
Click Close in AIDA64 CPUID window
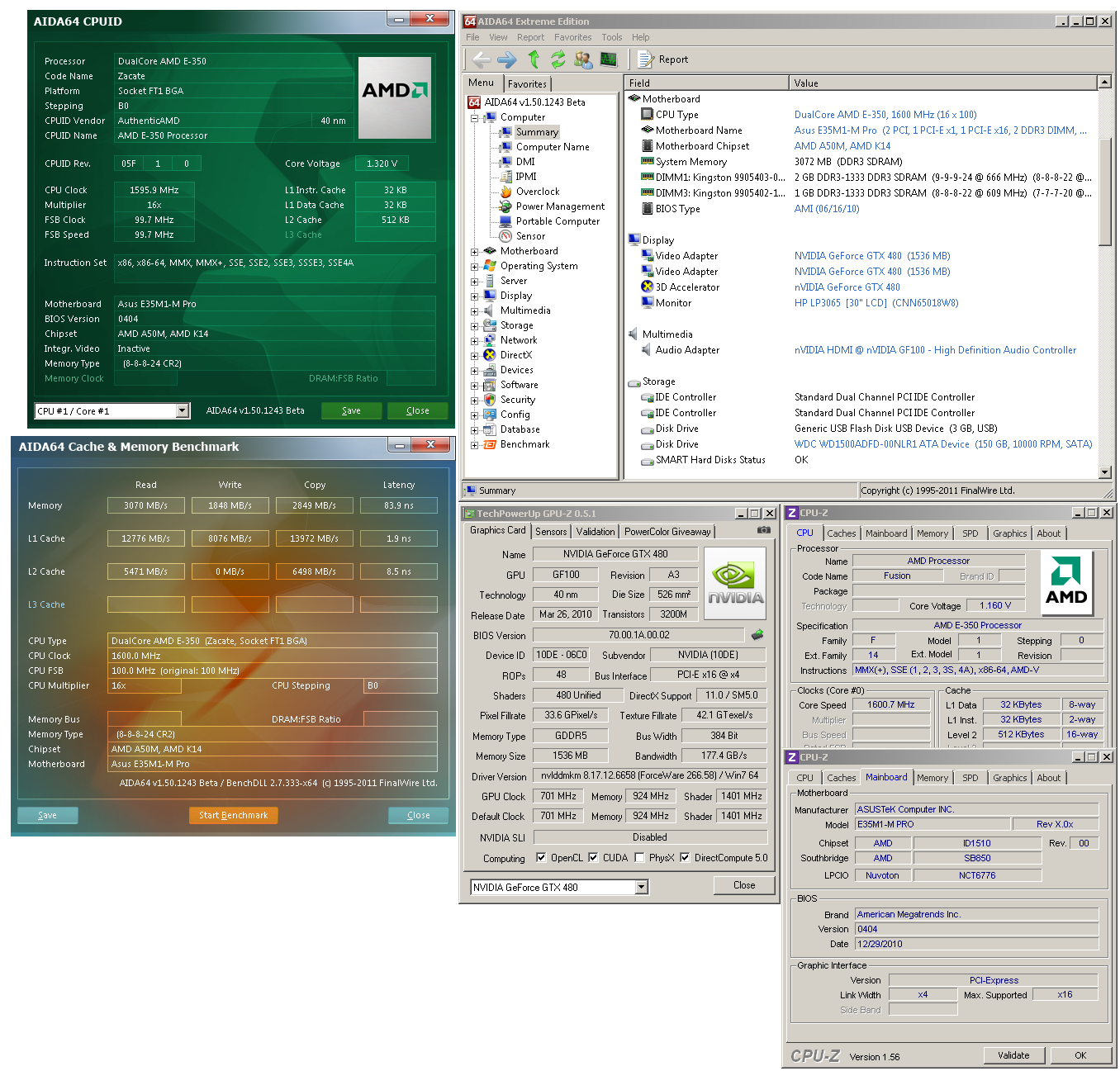[x=418, y=410]
